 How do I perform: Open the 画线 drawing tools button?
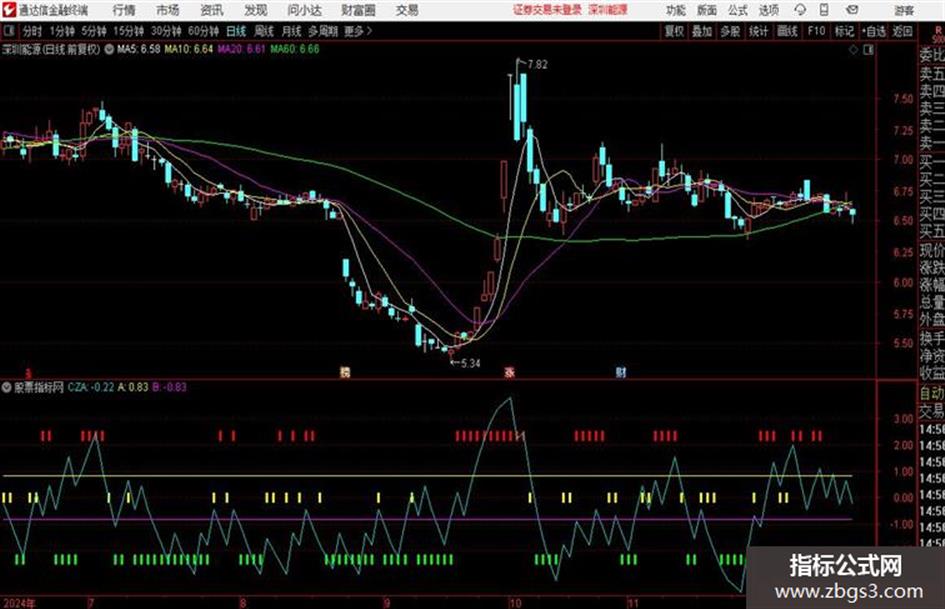(x=787, y=31)
